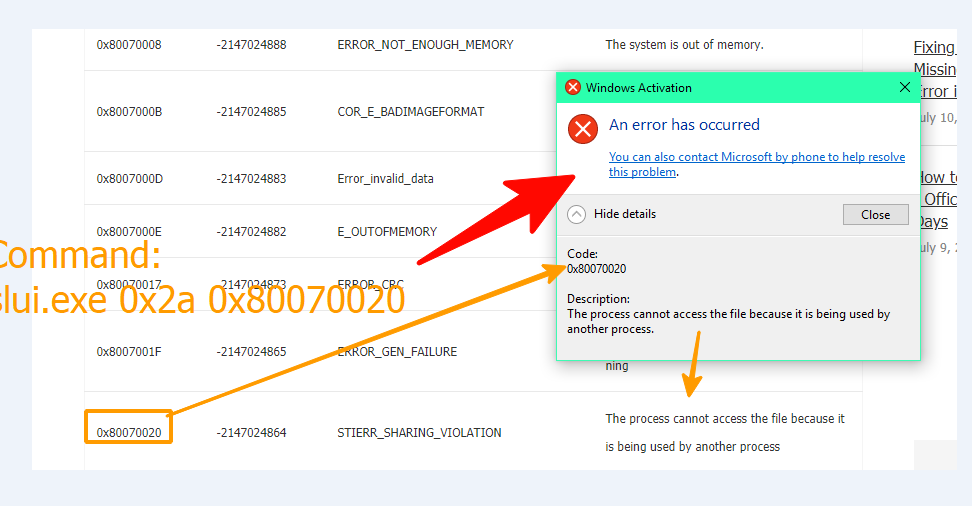Click the big red arrow pointing to the dialog
Viewport: 972px width, 506px height.
(500, 222)
